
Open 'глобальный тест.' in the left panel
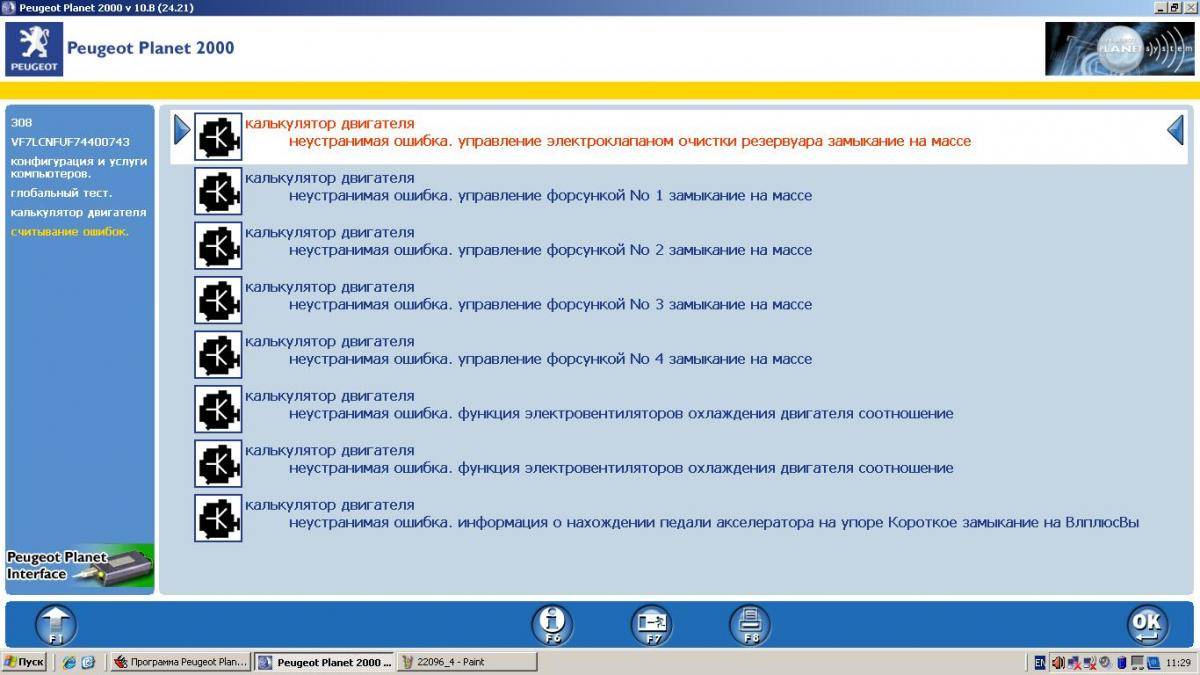(x=61, y=193)
